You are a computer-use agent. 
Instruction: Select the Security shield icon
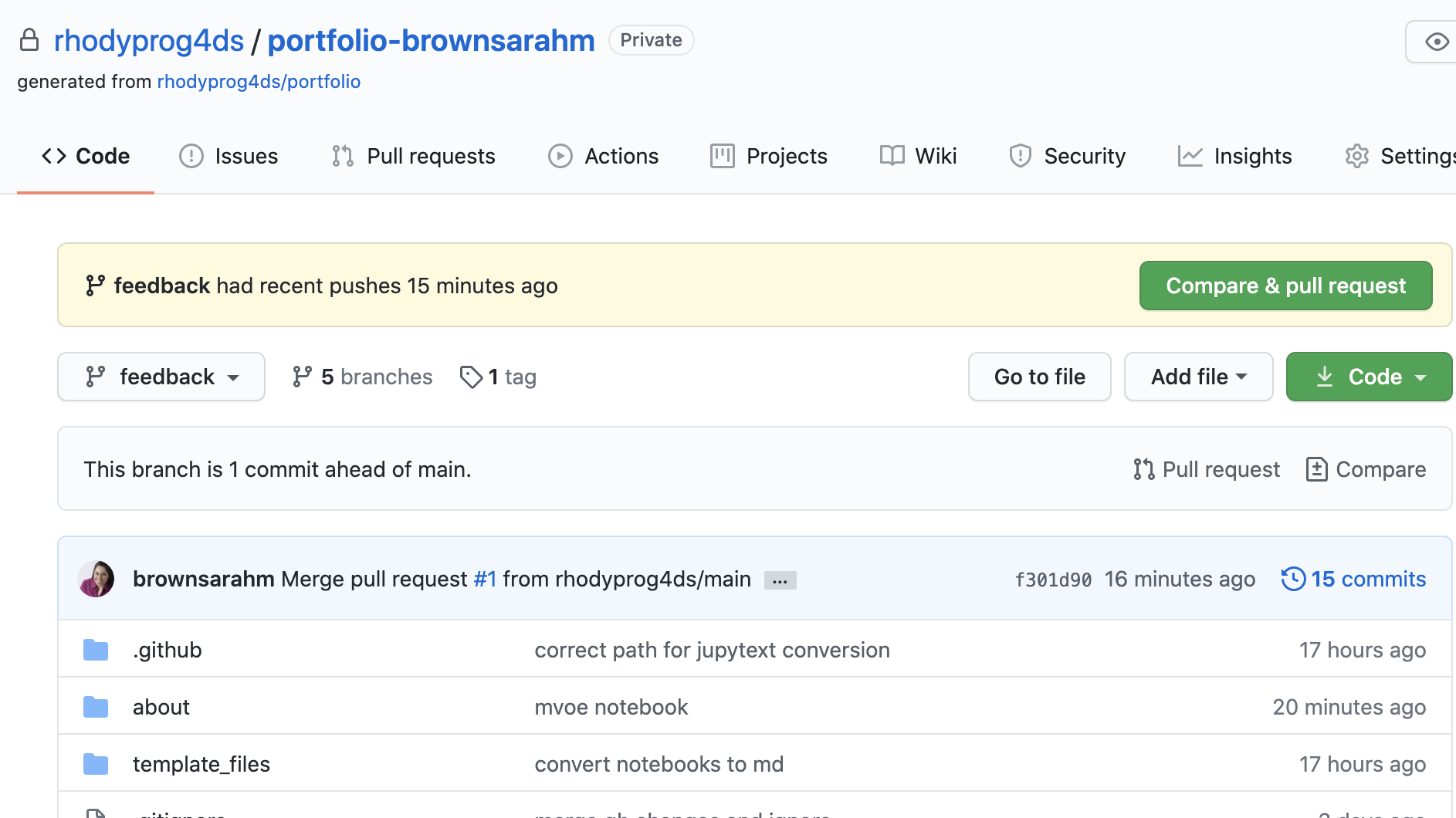coord(1021,156)
